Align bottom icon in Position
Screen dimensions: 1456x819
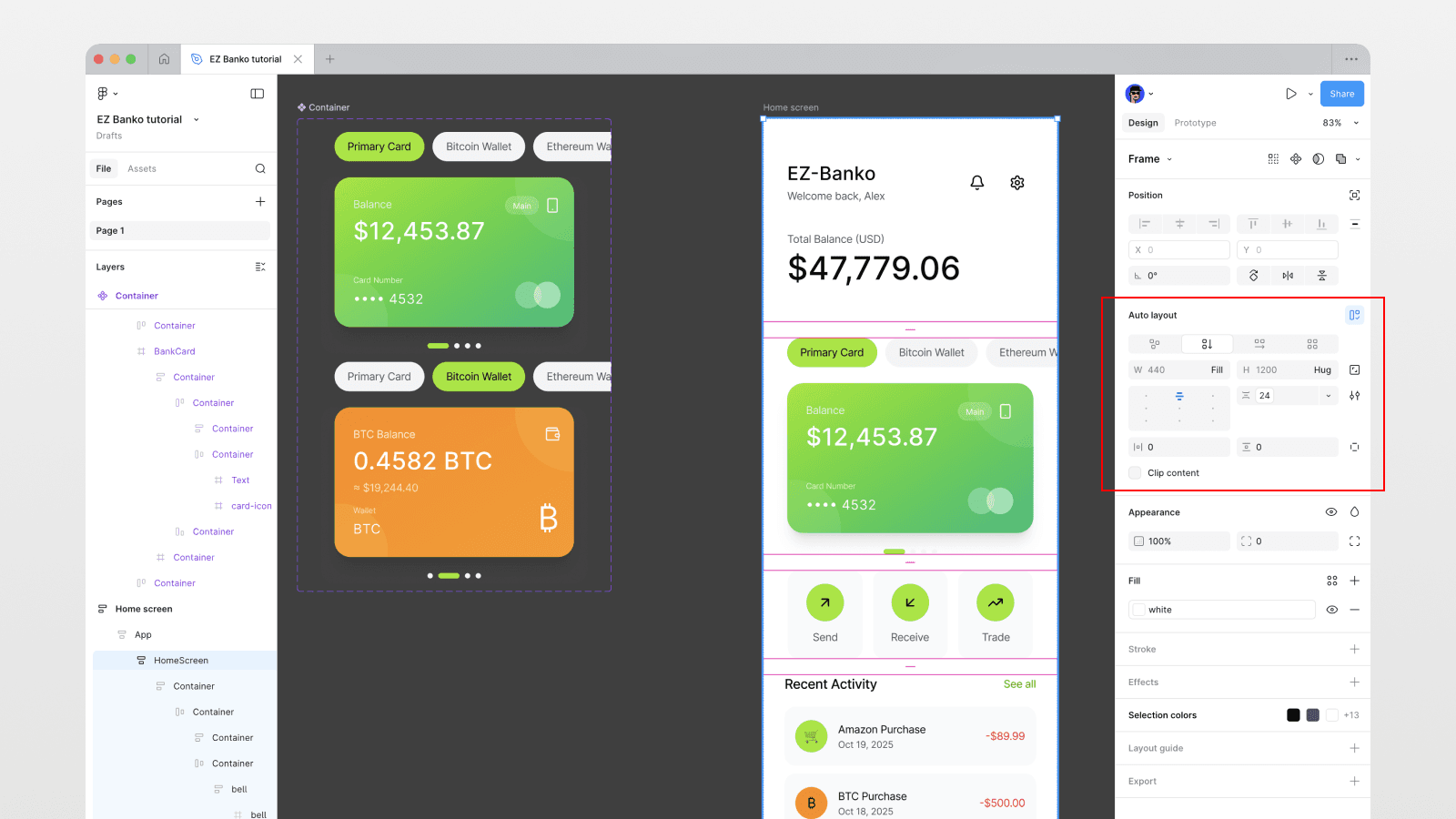(1321, 224)
